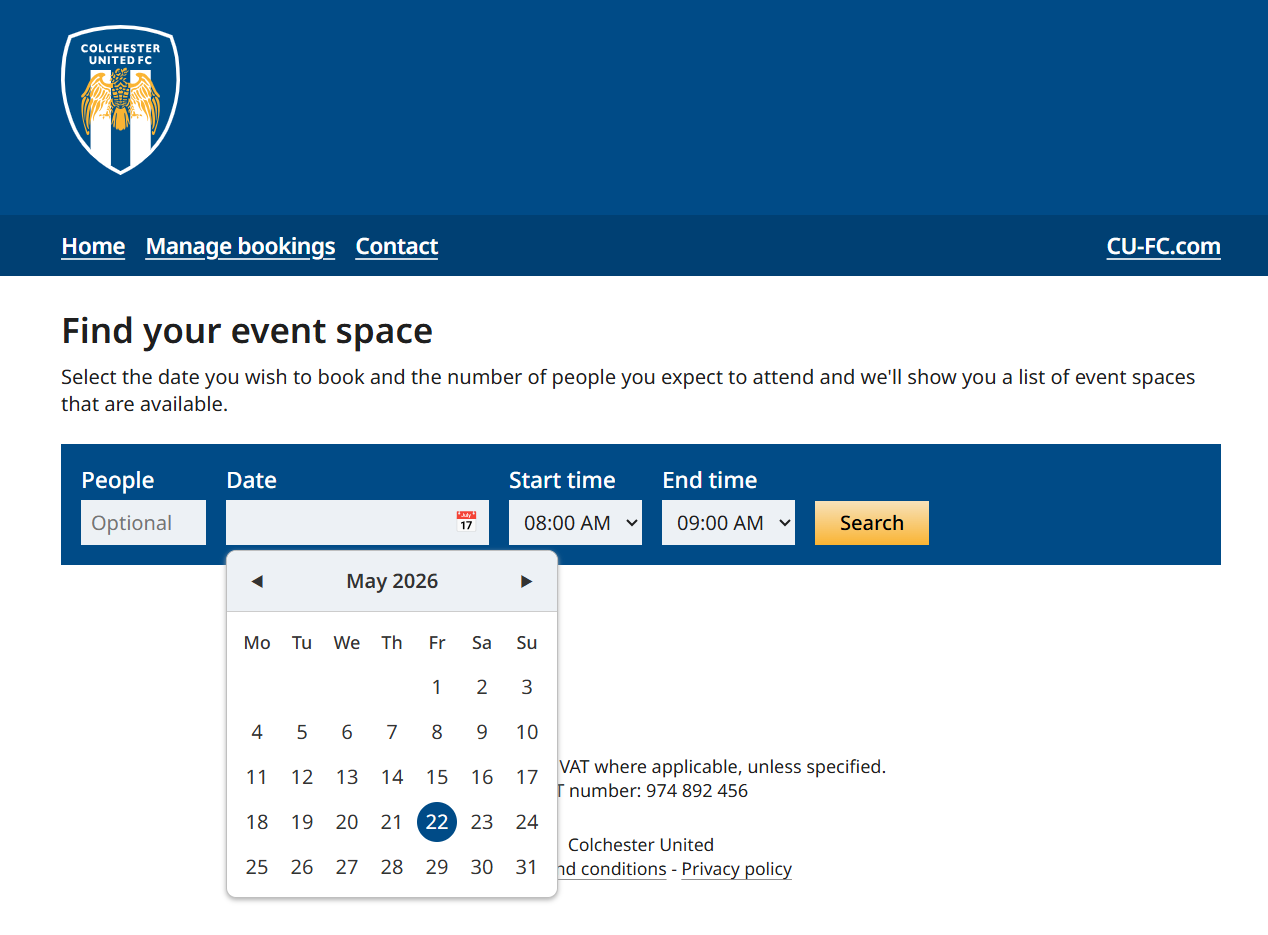This screenshot has width=1268, height=935.
Task: Open the Start time dropdown
Action: coord(575,522)
